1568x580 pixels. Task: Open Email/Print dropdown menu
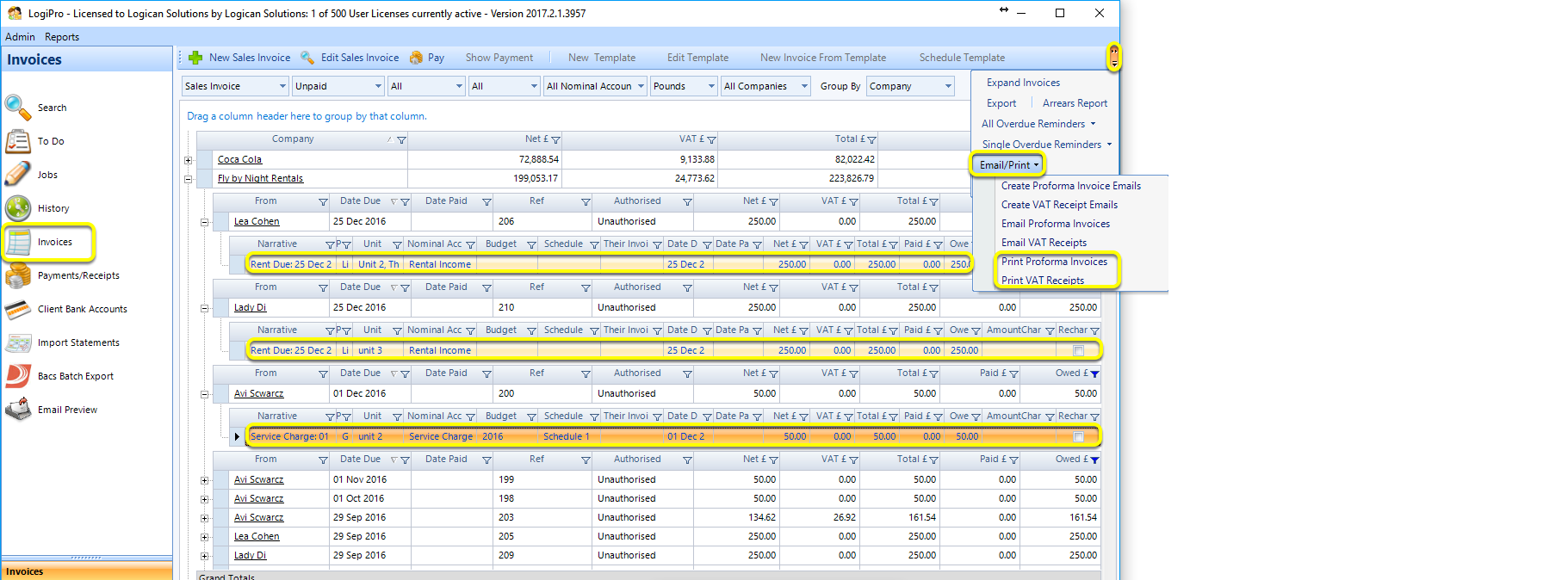(x=1009, y=164)
